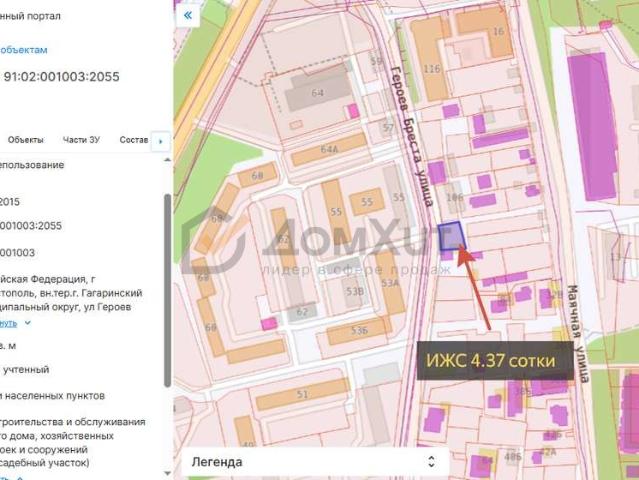Click building 53Б on the map

(x=359, y=330)
